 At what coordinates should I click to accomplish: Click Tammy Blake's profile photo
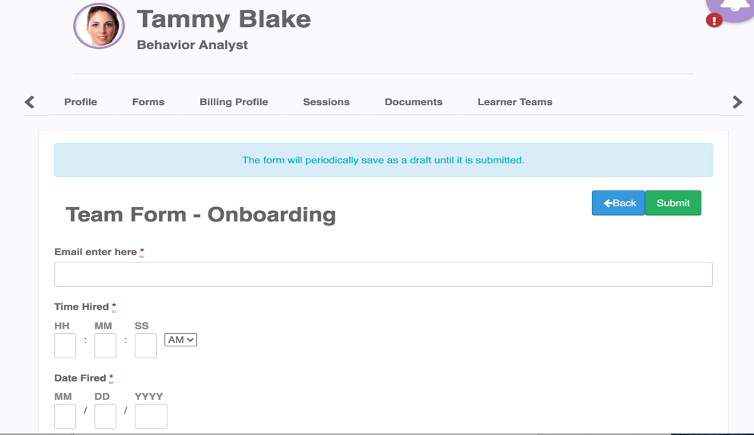pyautogui.click(x=99, y=26)
